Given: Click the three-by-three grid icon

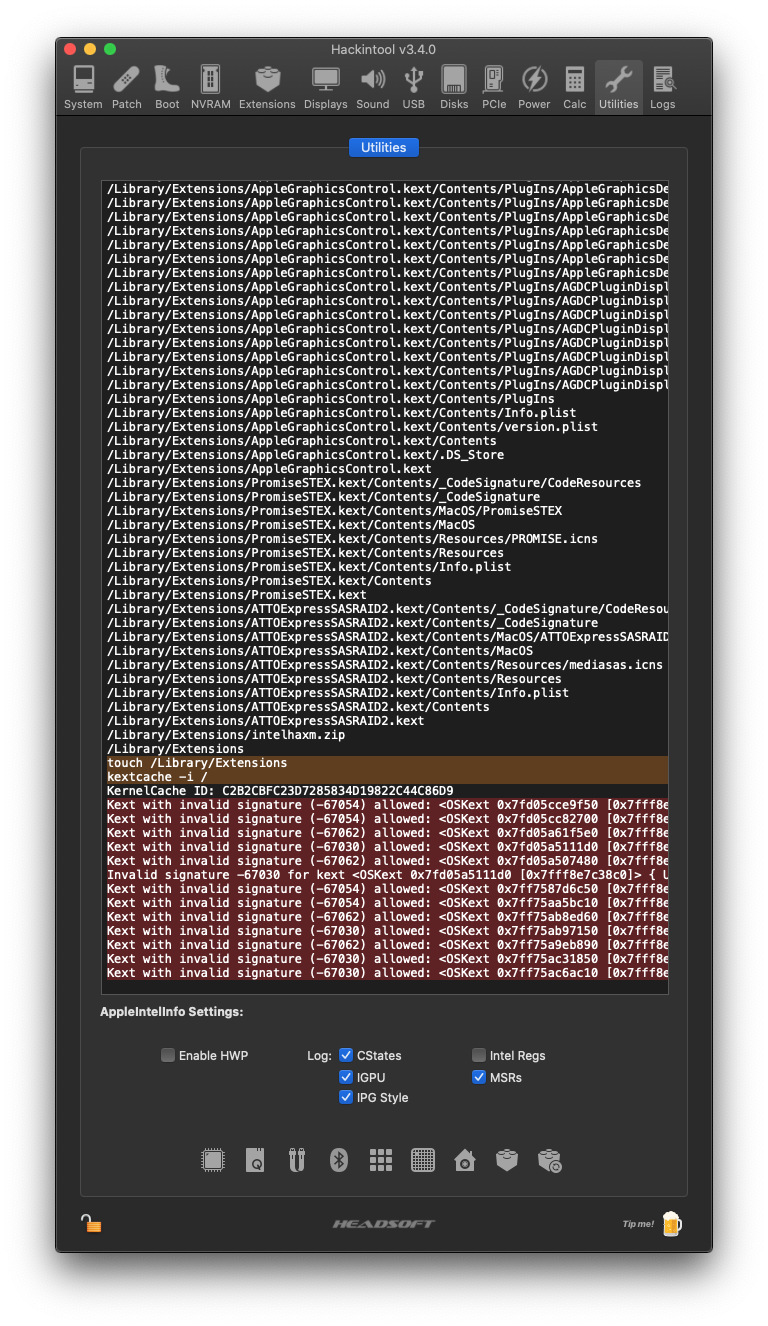Looking at the screenshot, I should click(x=381, y=1160).
